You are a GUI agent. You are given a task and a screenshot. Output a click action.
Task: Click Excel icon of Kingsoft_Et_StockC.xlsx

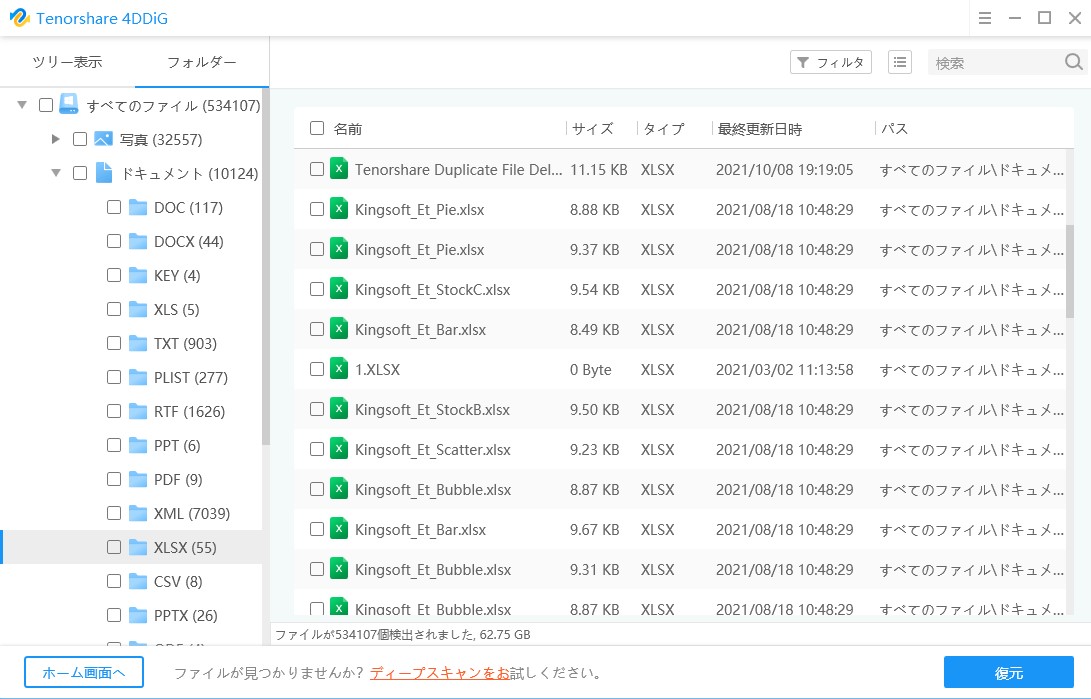click(x=339, y=289)
